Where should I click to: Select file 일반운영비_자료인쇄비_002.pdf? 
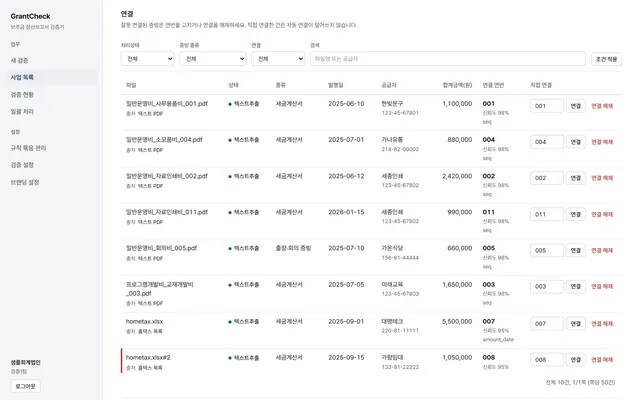coord(167,176)
